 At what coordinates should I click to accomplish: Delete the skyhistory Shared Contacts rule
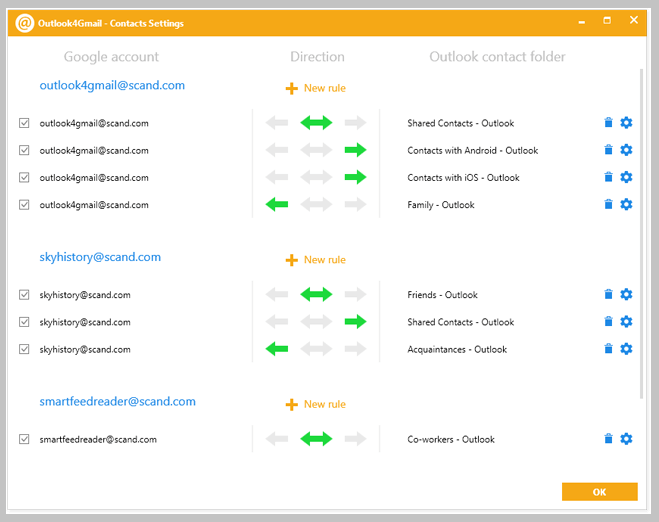point(608,322)
